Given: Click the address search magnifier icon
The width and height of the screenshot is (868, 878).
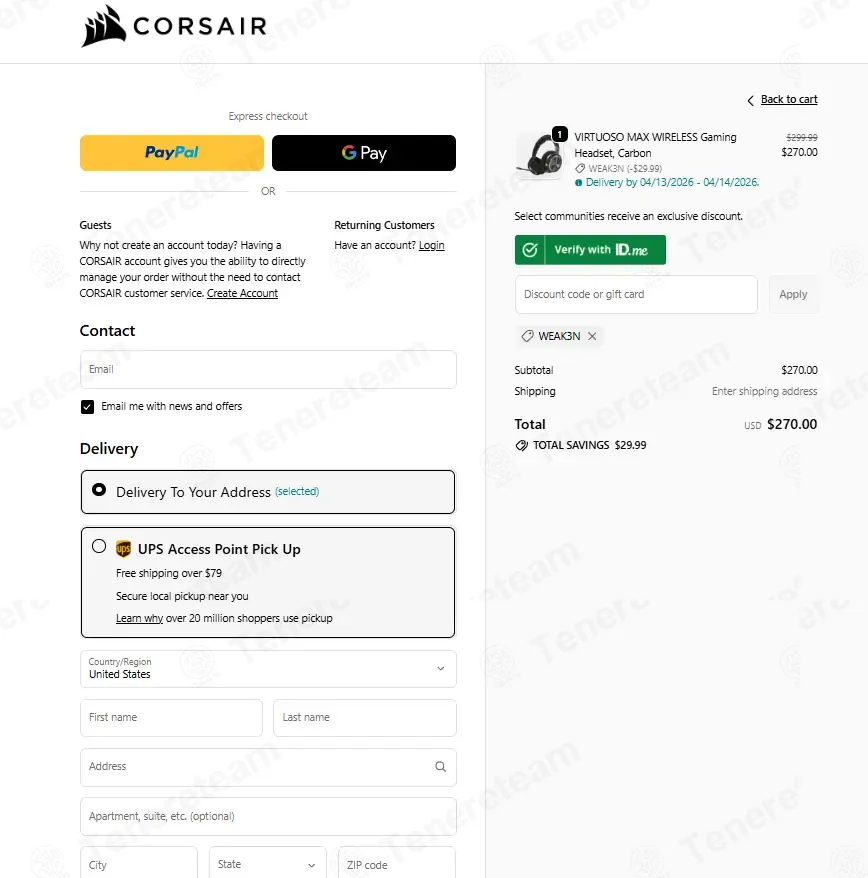Looking at the screenshot, I should 441,767.
